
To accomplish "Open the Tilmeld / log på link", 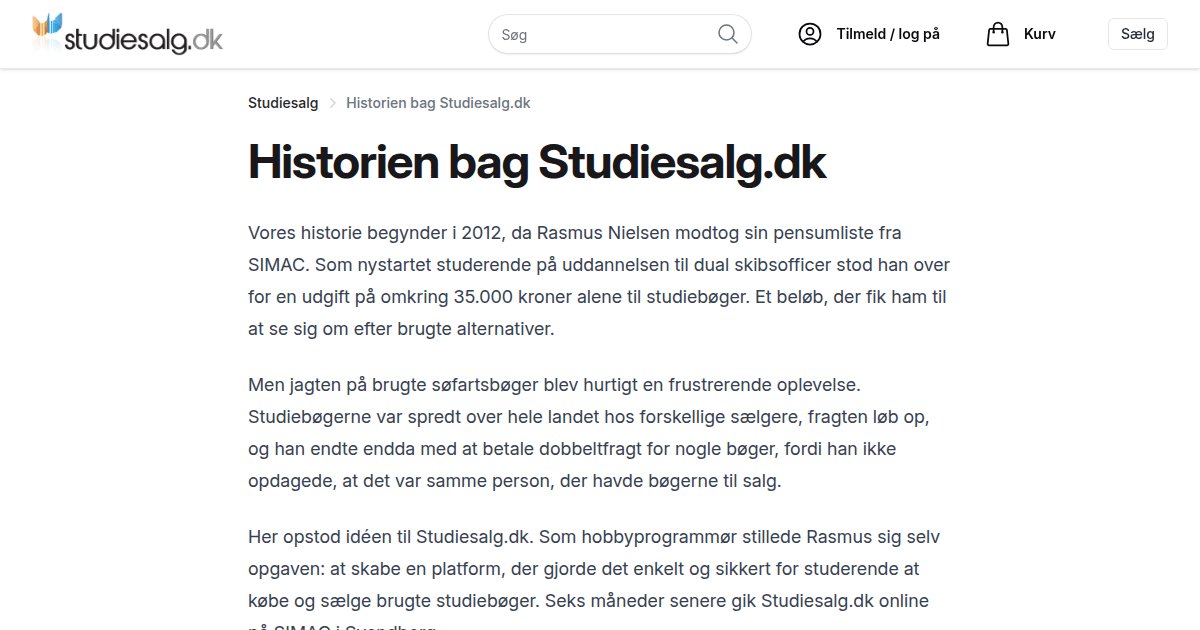I will [888, 34].
